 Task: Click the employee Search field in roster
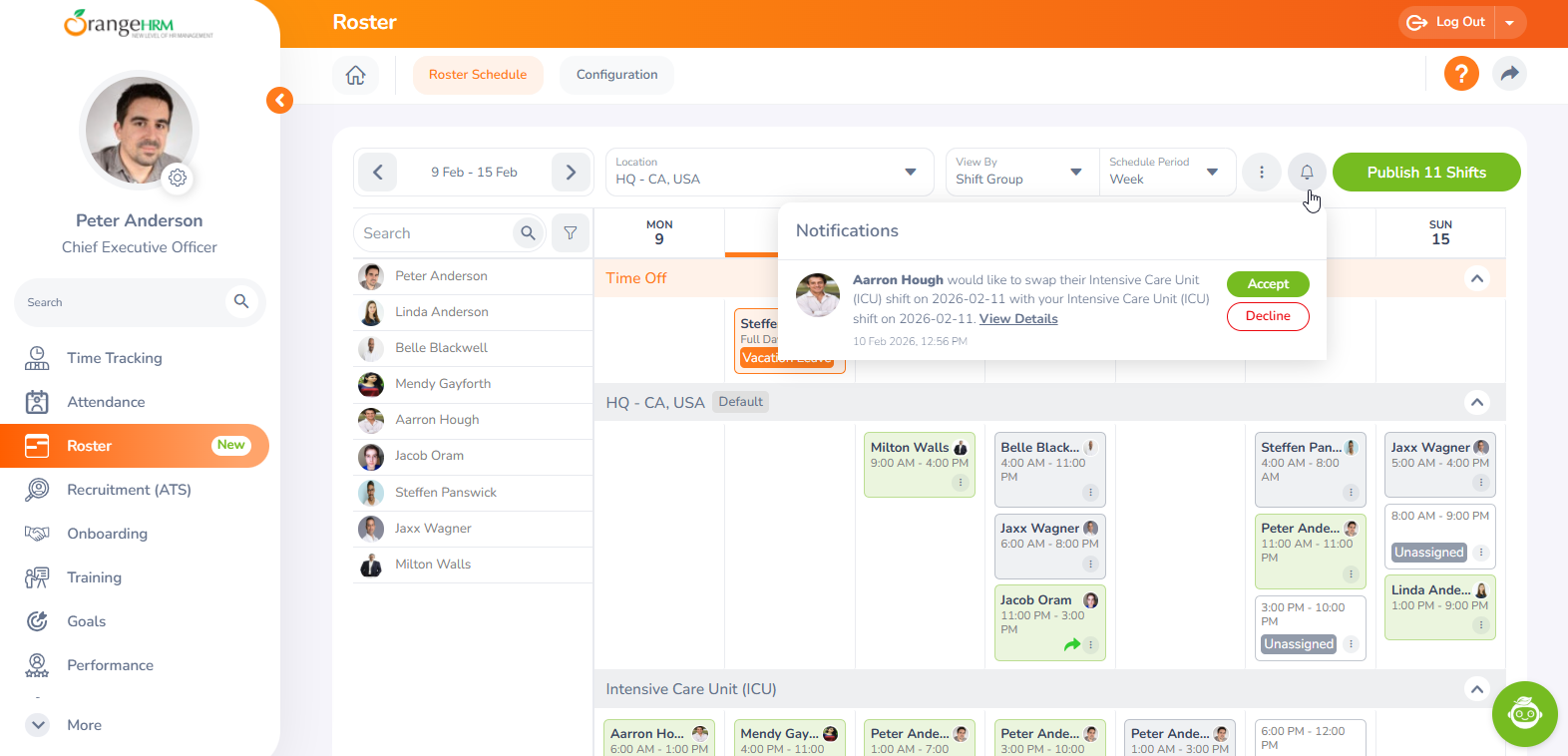[434, 233]
